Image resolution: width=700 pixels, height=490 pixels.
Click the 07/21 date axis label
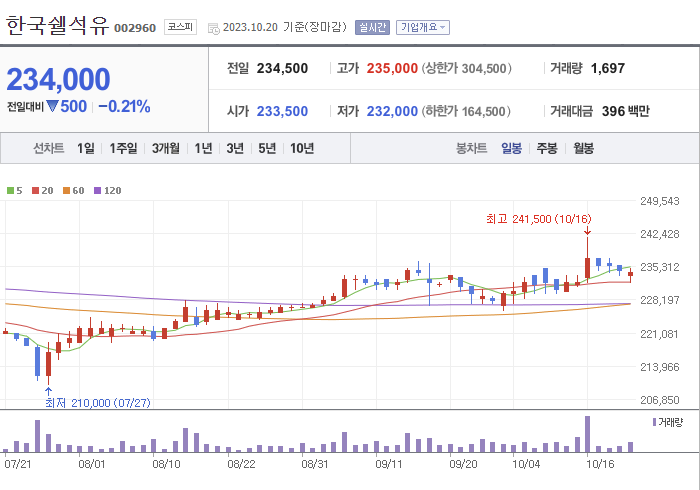point(18,464)
